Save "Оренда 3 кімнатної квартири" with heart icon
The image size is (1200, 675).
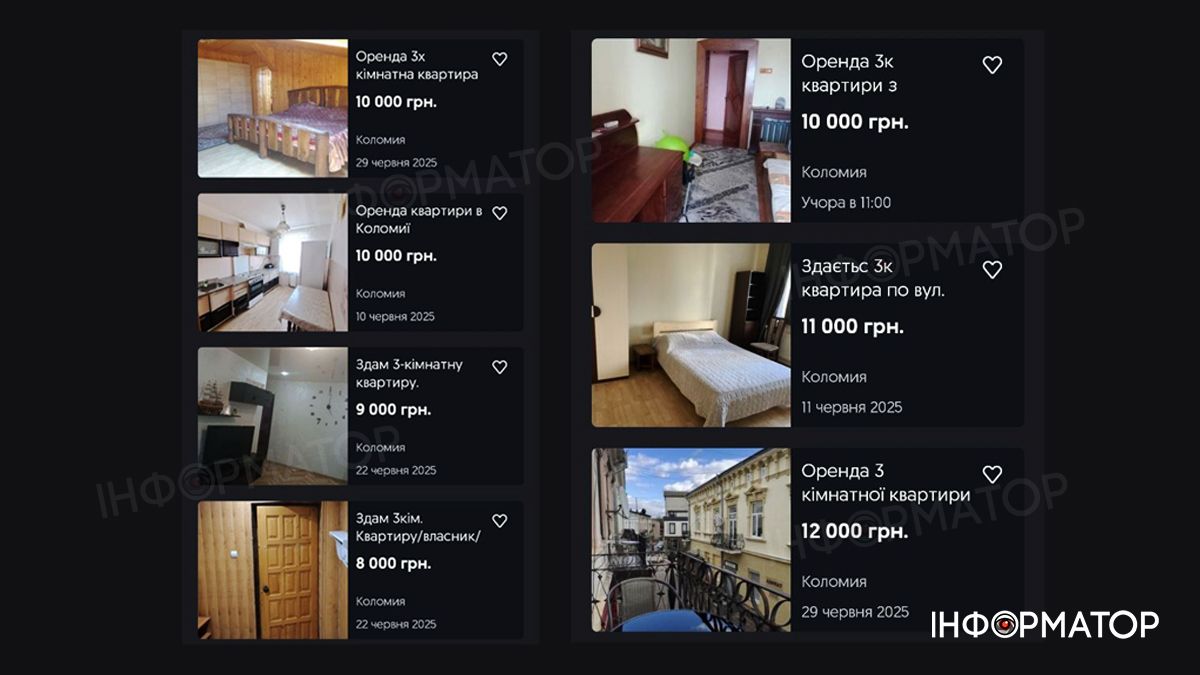992,475
